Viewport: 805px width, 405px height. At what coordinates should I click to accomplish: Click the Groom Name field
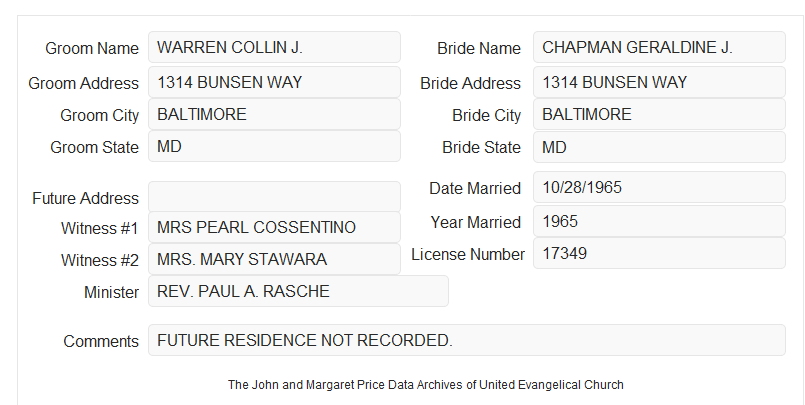point(274,47)
